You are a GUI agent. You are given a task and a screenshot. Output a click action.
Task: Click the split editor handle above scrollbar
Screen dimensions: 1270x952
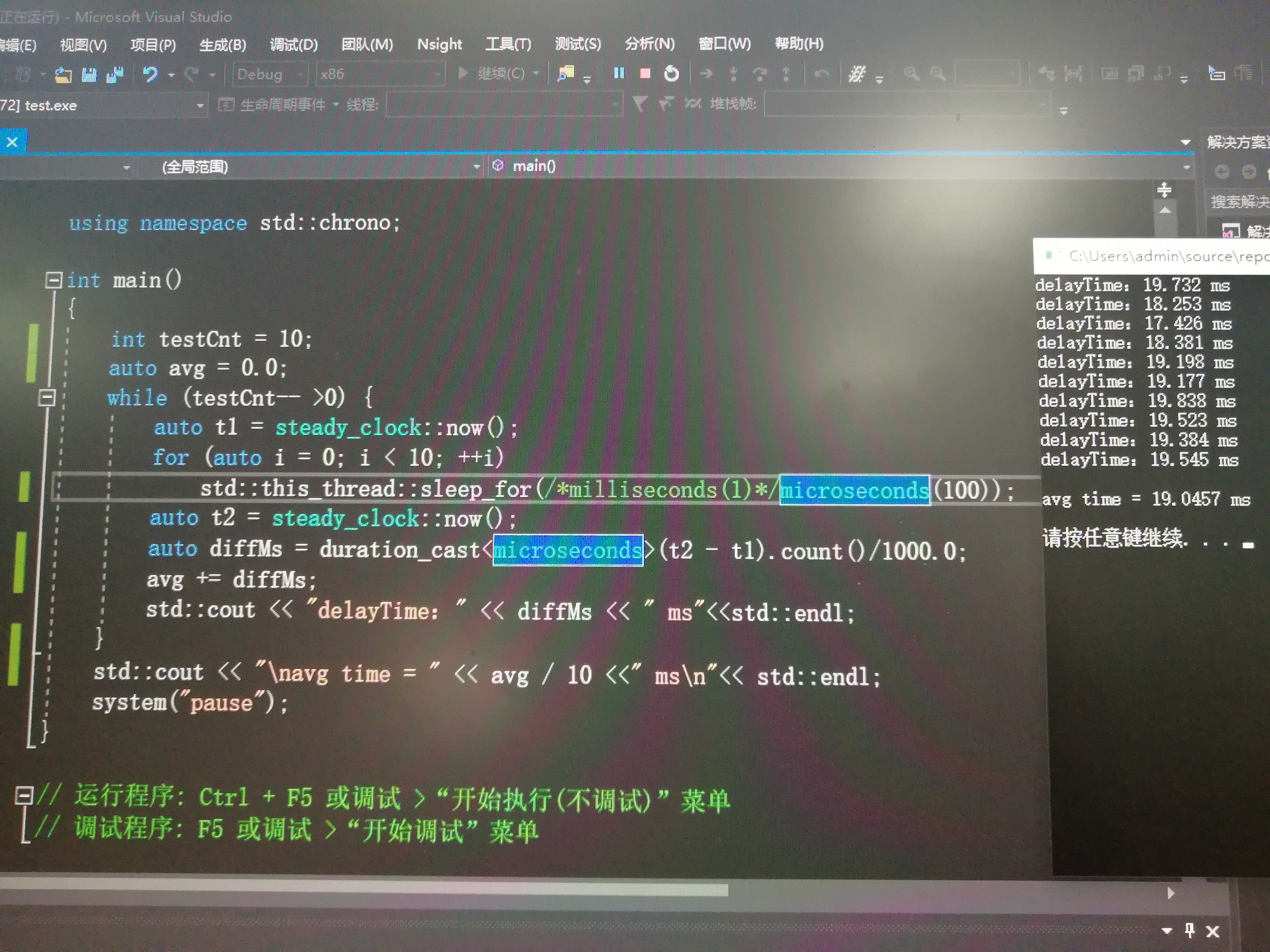pyautogui.click(x=1164, y=189)
